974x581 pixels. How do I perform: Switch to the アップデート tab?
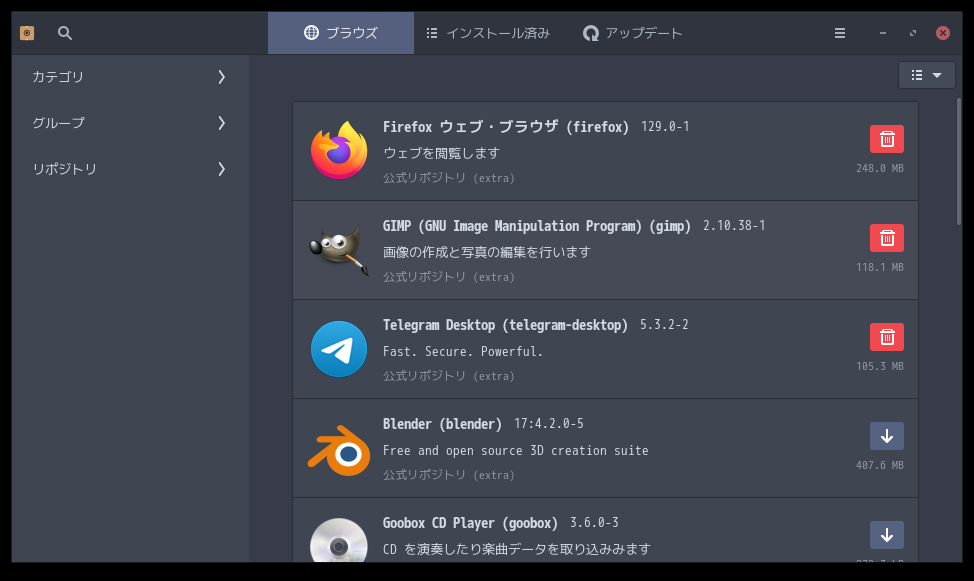[632, 33]
